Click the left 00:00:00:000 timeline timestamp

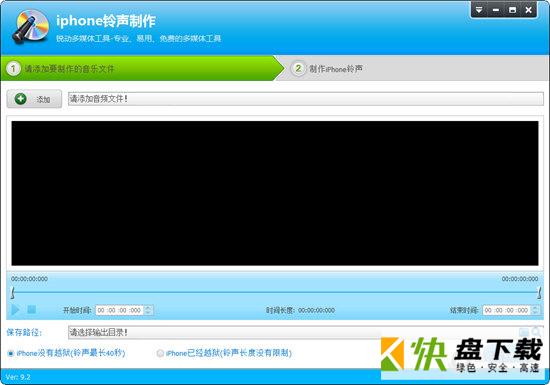(29, 279)
